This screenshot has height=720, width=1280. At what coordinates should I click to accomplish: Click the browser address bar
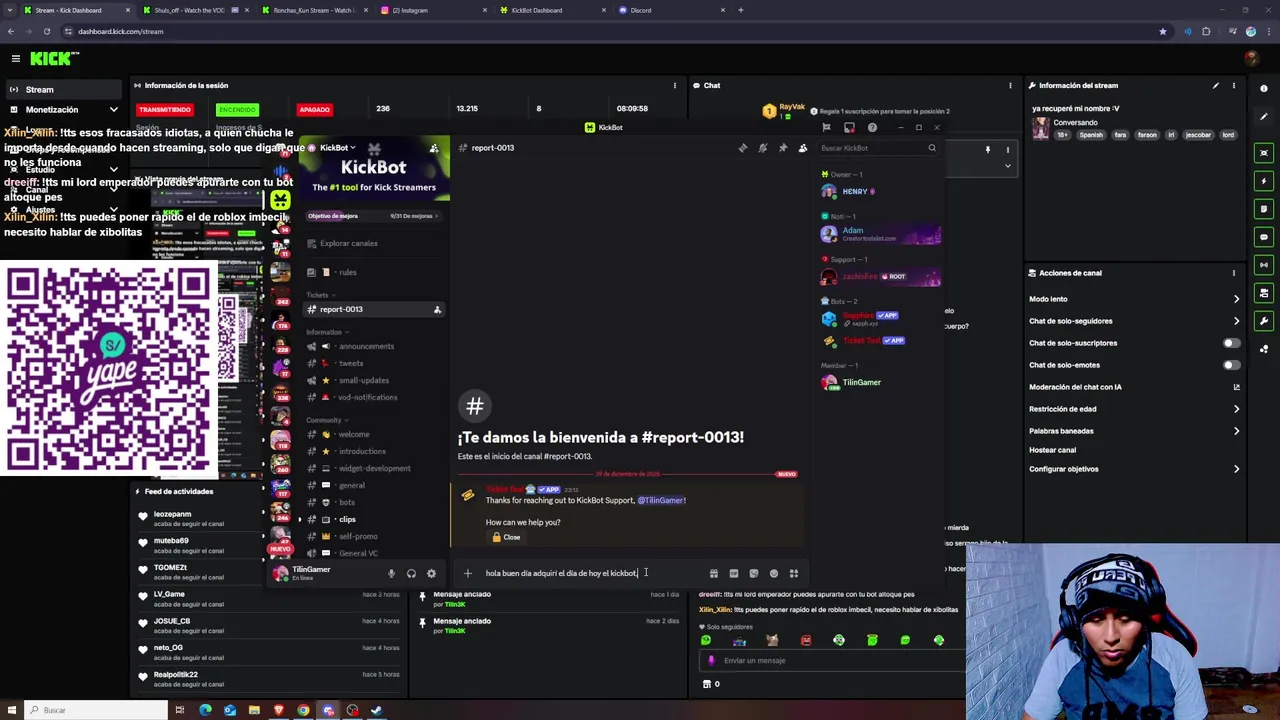[x=600, y=31]
